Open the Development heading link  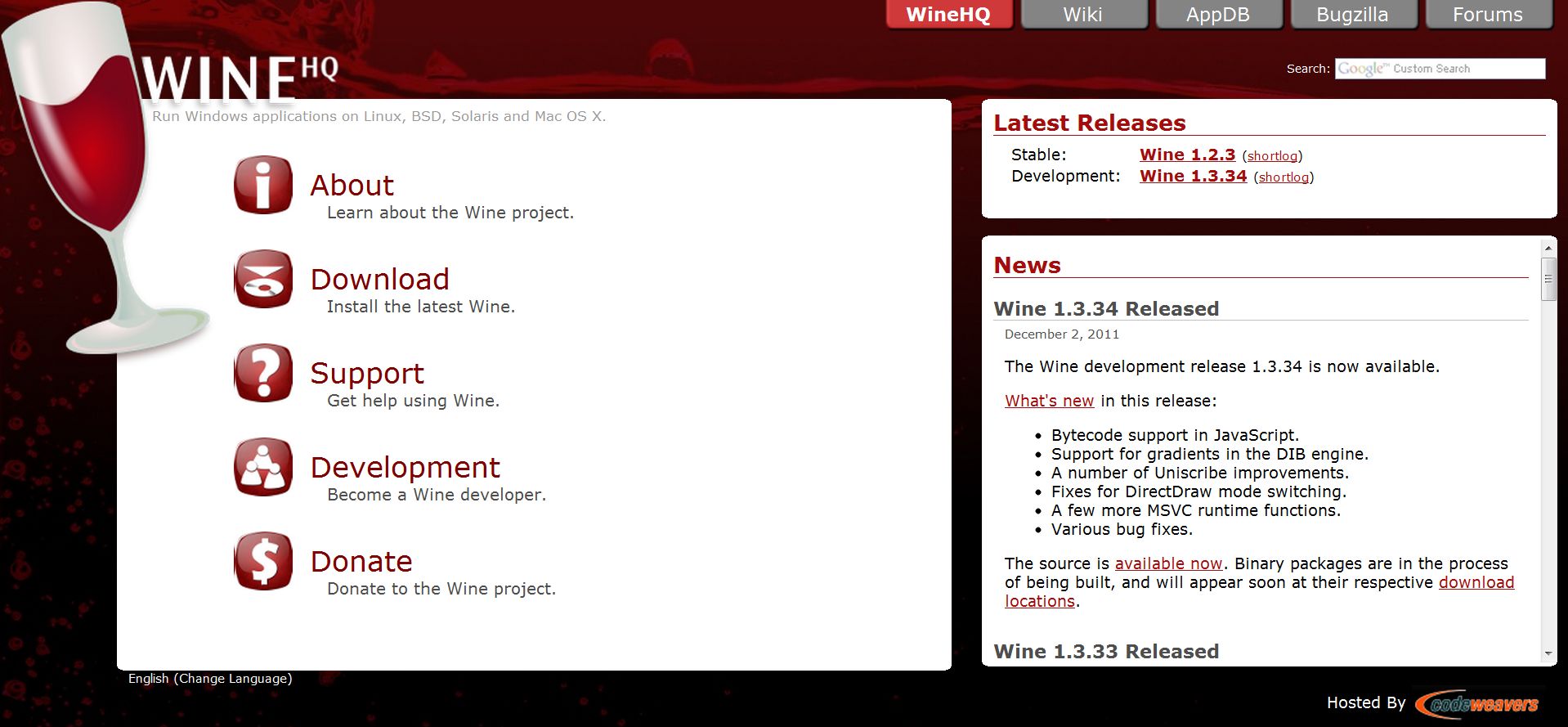(x=405, y=468)
